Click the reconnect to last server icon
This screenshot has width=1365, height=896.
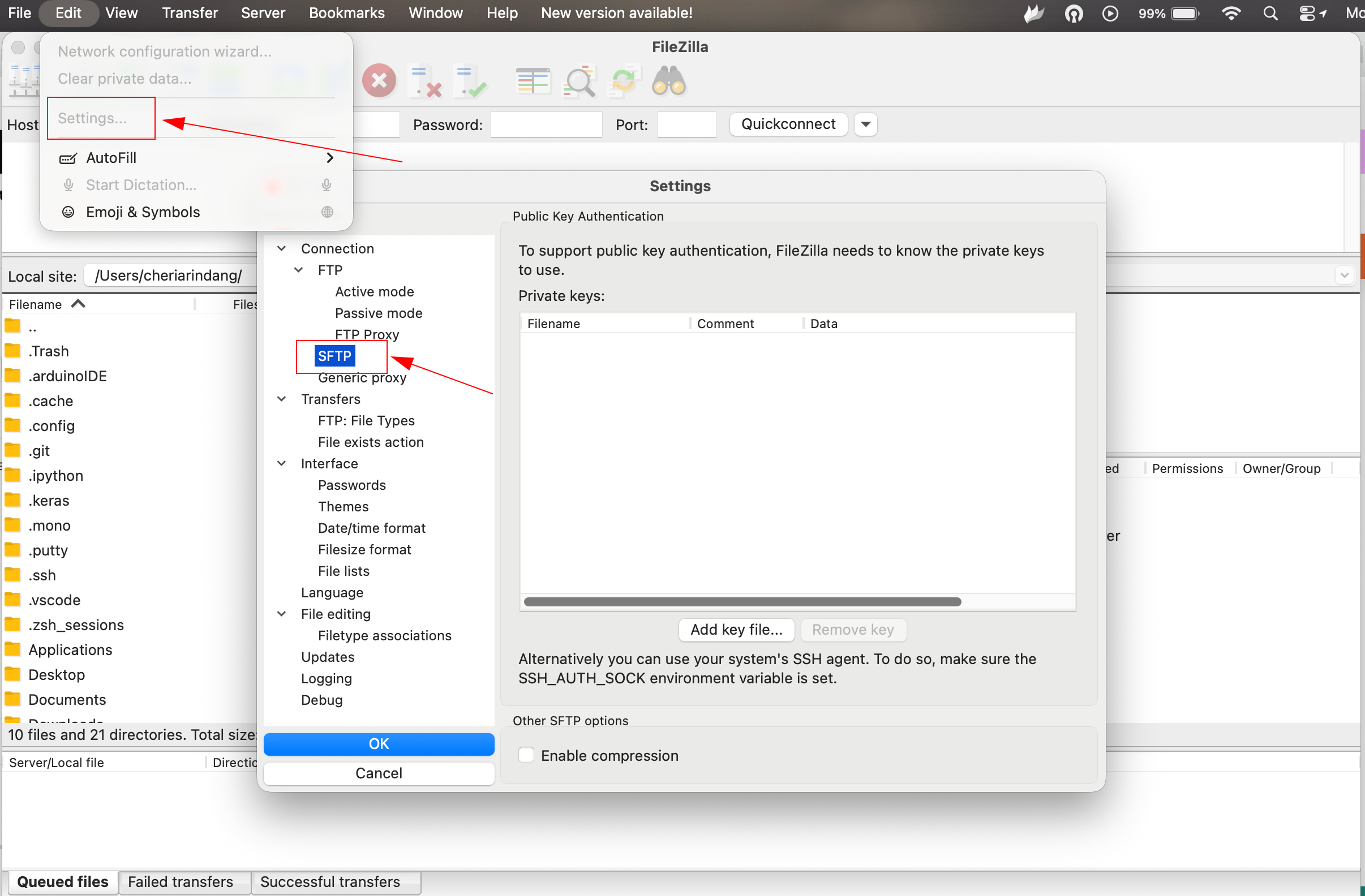pyautogui.click(x=470, y=81)
